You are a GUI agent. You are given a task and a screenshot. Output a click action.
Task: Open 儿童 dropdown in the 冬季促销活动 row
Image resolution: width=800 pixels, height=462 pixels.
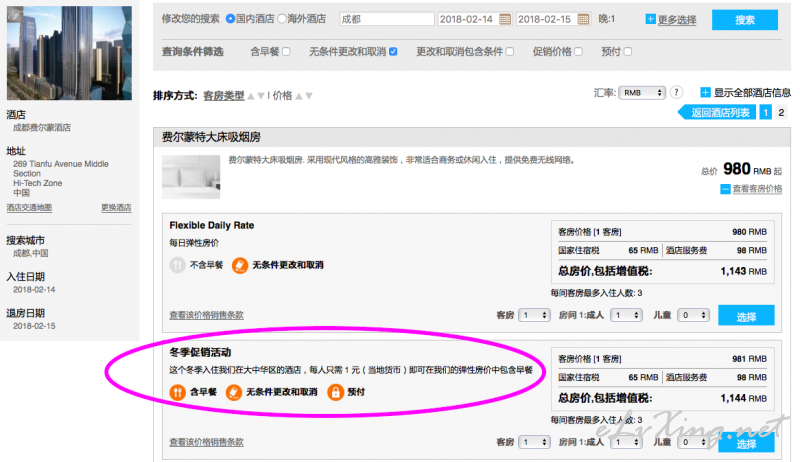[x=696, y=442]
